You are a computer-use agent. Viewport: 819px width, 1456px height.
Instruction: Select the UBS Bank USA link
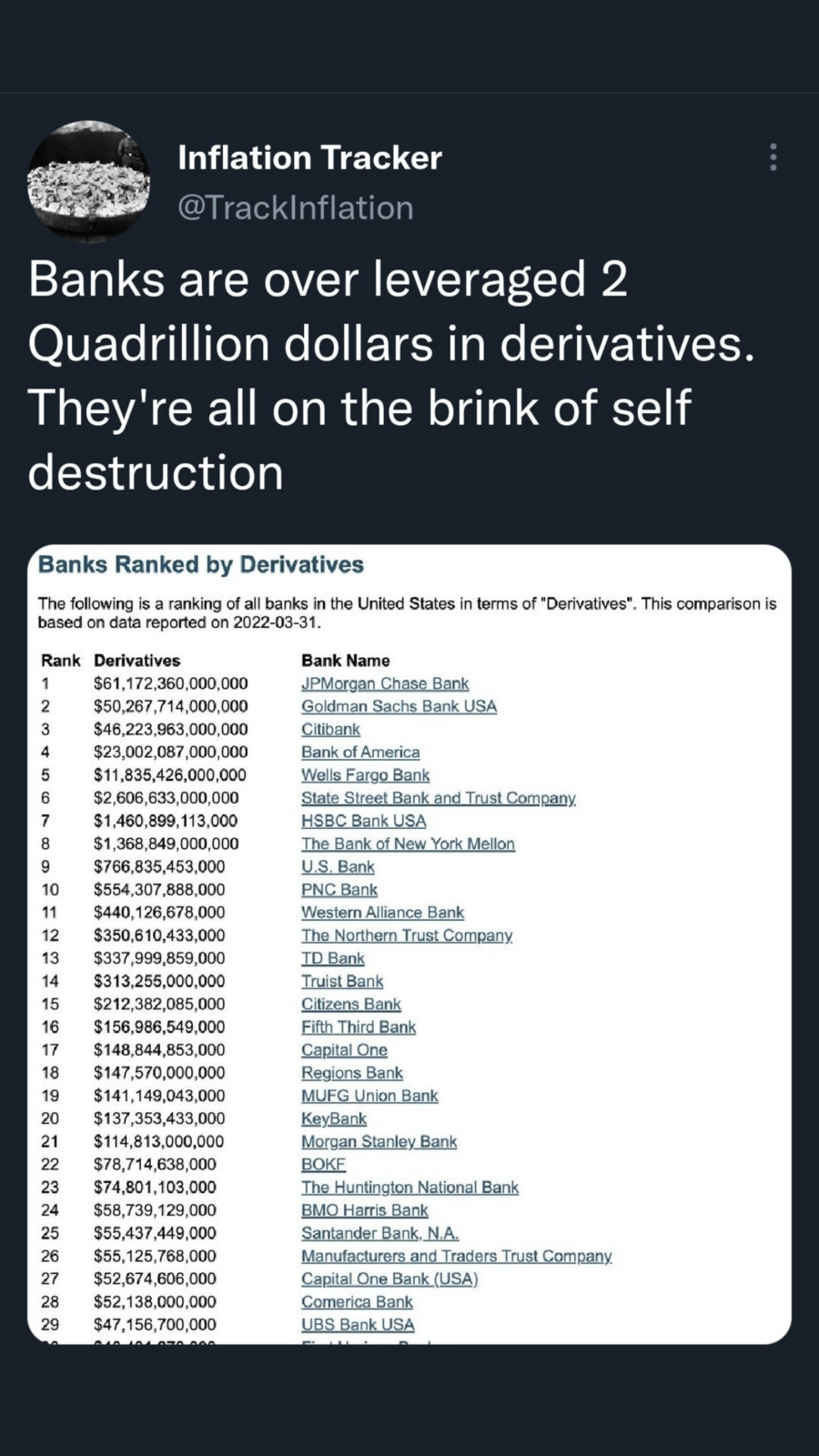358,1324
